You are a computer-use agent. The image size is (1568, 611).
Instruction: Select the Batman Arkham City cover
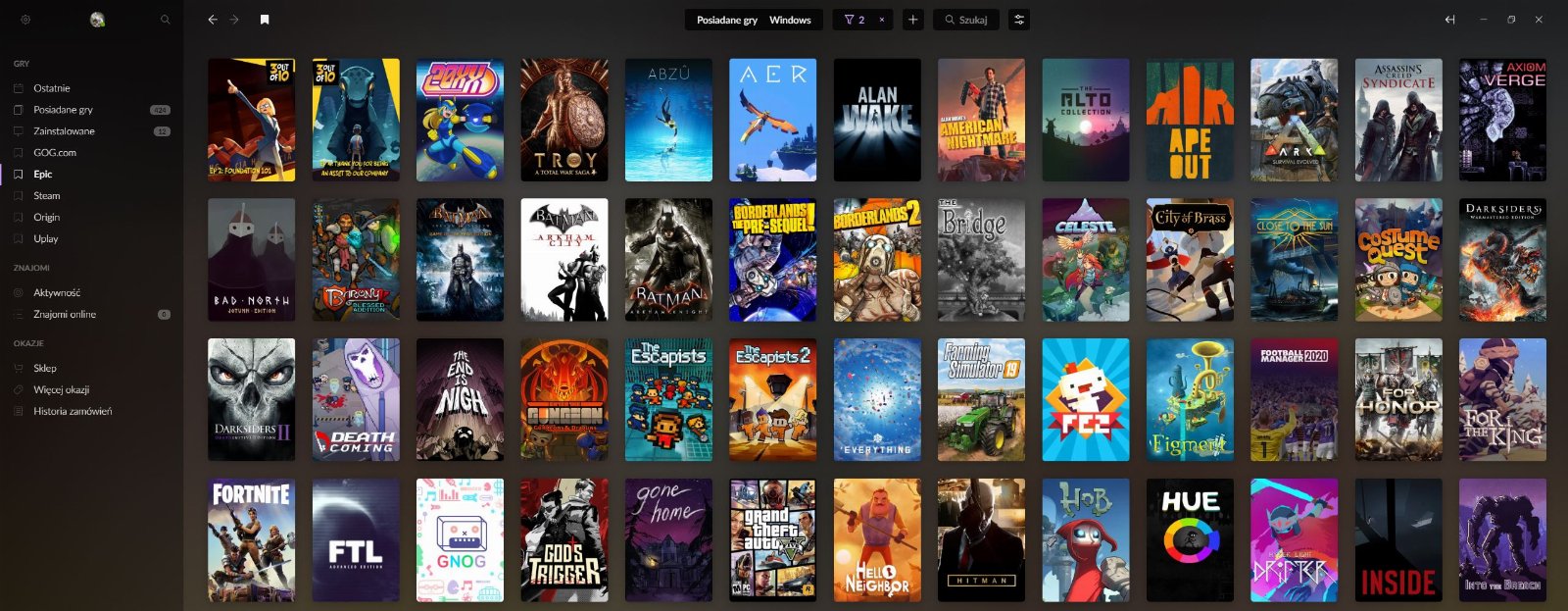pyautogui.click(x=564, y=260)
